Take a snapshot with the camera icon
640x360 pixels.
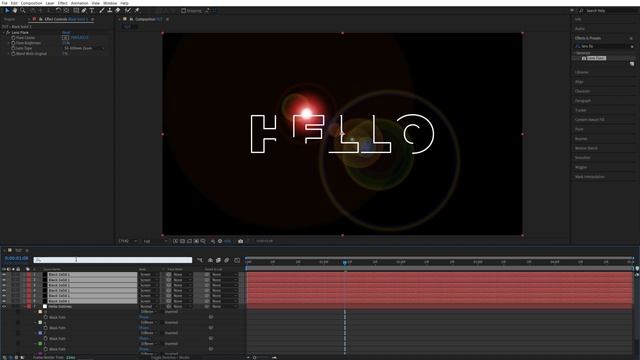pos(240,241)
